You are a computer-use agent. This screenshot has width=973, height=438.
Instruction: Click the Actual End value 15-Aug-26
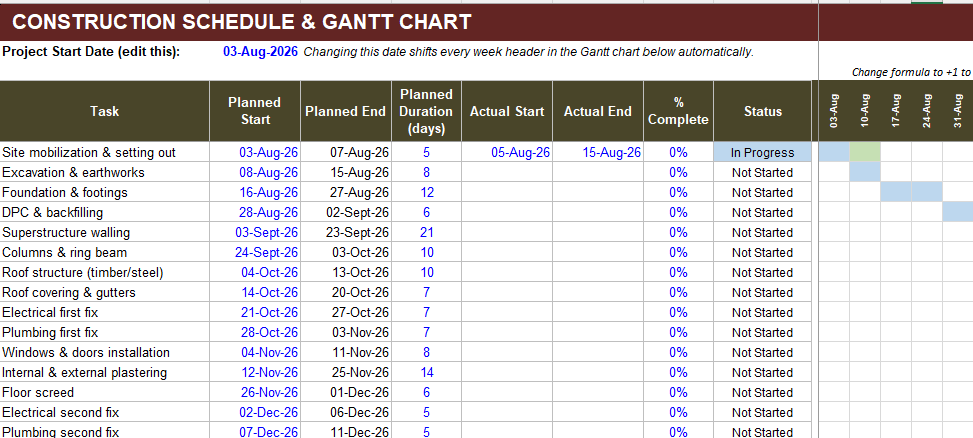pos(598,153)
